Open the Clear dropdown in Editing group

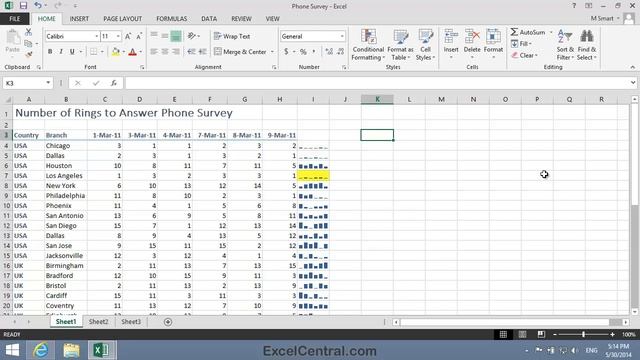(x=525, y=55)
